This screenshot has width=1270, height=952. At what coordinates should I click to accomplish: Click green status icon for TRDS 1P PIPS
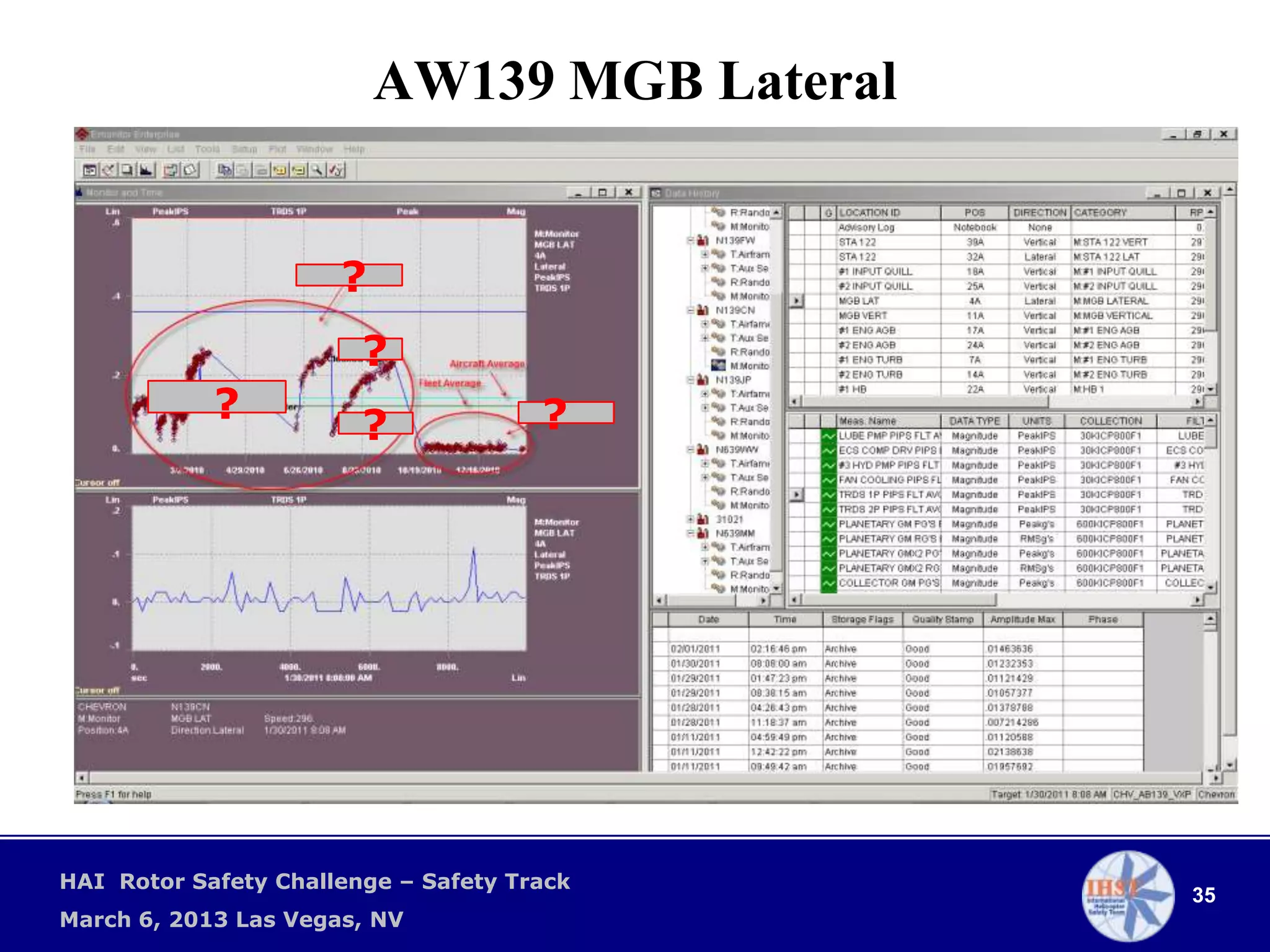828,495
